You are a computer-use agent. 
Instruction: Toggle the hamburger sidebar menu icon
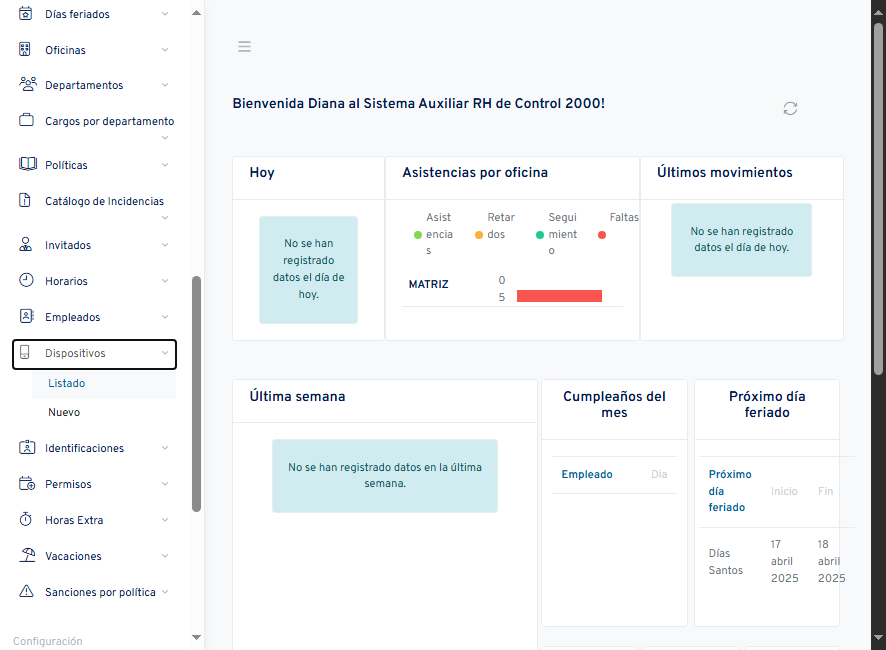pos(244,46)
